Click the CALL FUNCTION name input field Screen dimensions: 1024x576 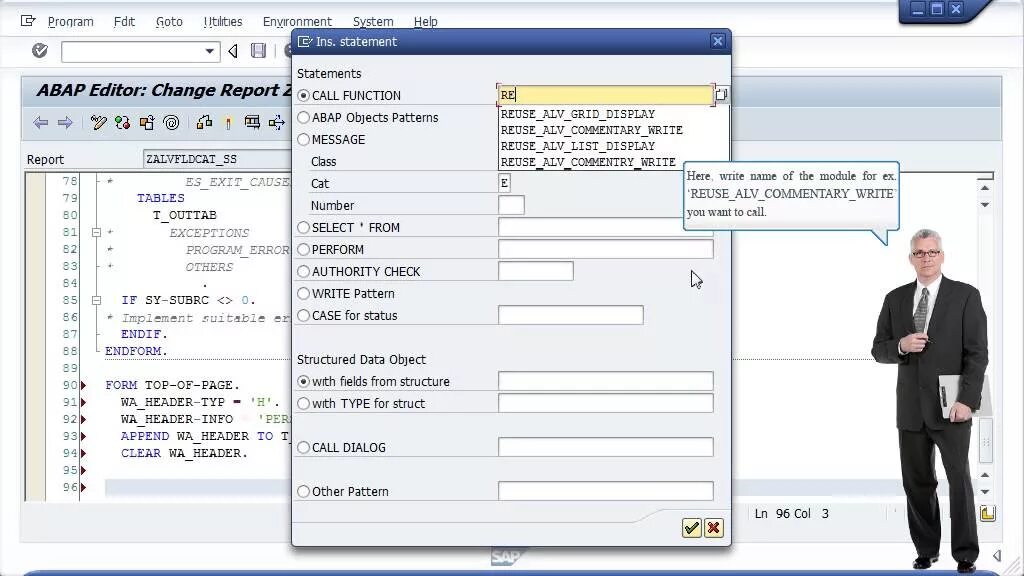click(x=605, y=95)
